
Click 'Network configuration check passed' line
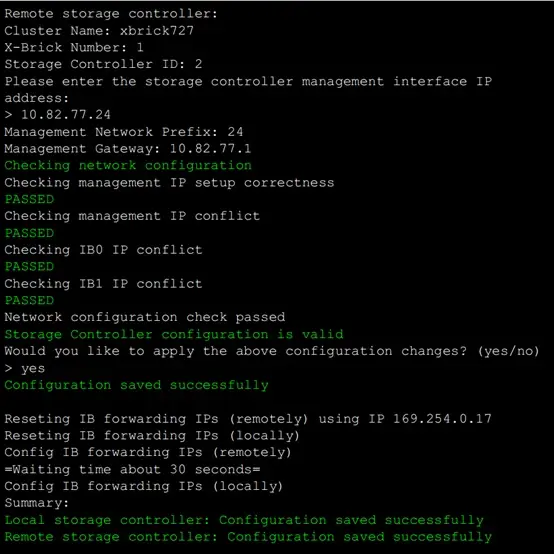[x=145, y=317]
